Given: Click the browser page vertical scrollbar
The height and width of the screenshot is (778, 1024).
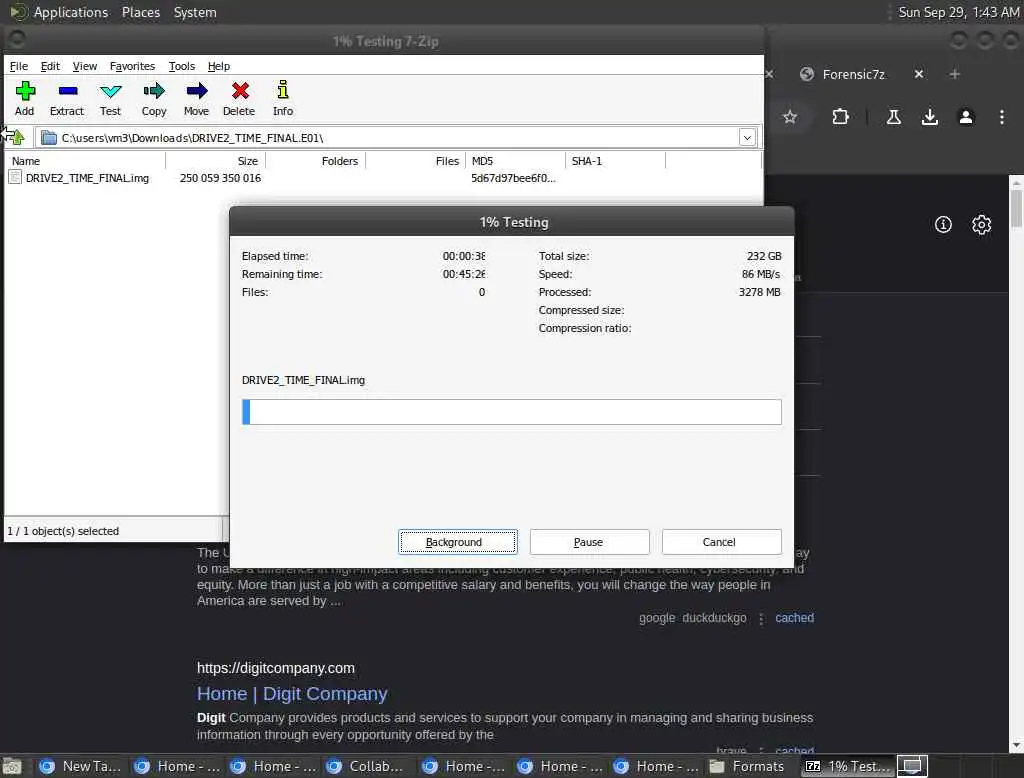Looking at the screenshot, I should (1016, 464).
